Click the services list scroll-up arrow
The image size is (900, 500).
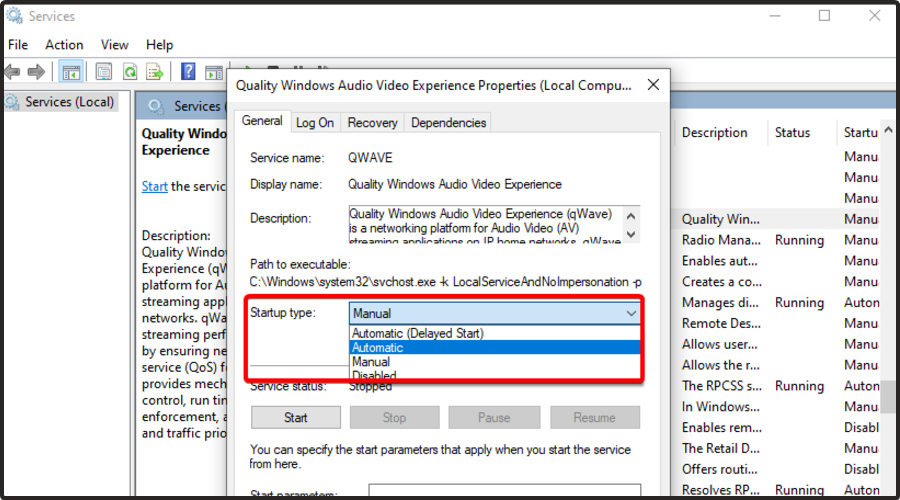[x=888, y=130]
